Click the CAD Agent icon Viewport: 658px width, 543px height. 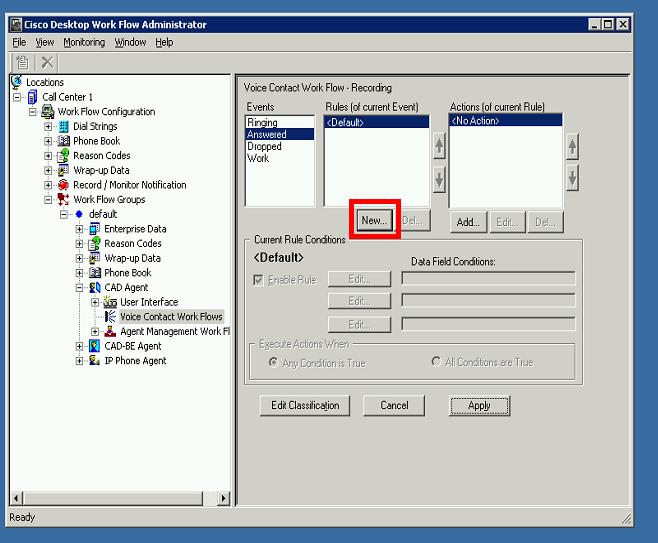[95, 287]
